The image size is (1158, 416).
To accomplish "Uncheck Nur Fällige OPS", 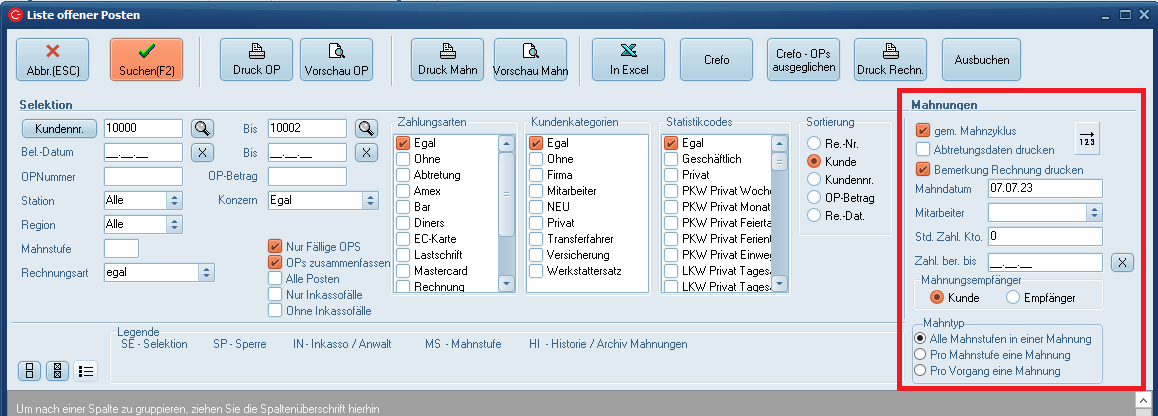I will 274,247.
